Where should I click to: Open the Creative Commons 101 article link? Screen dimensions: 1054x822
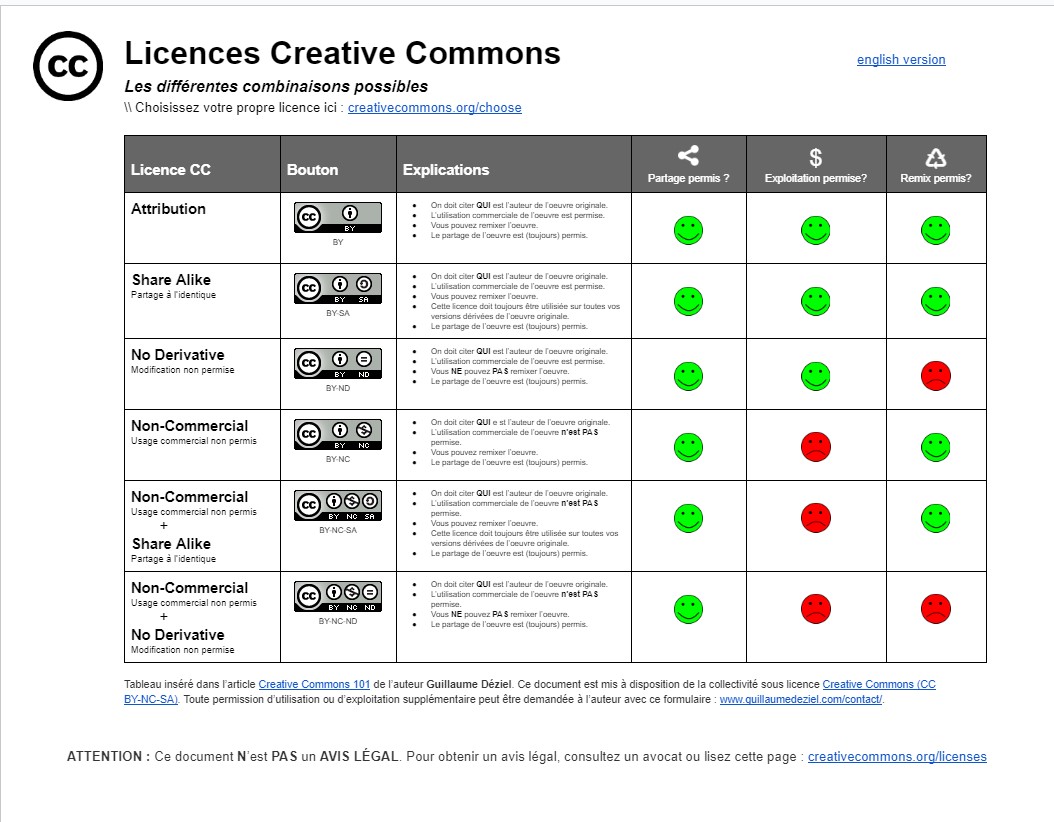314,684
